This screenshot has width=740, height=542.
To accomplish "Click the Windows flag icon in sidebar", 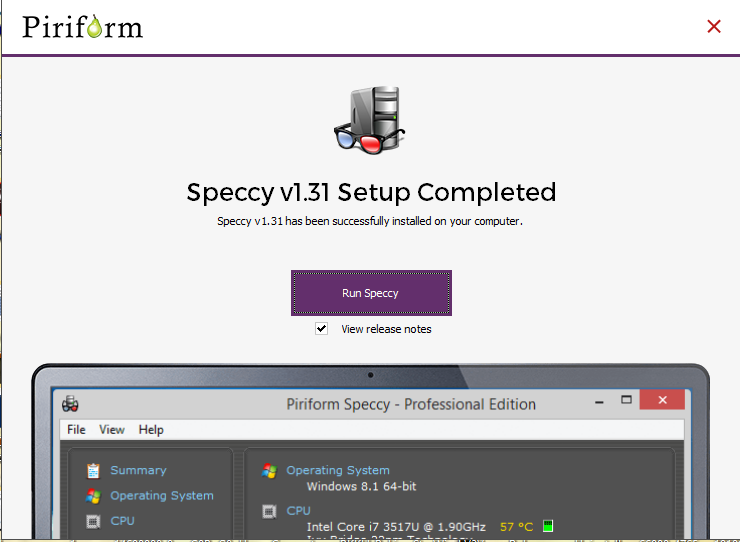I will click(93, 496).
